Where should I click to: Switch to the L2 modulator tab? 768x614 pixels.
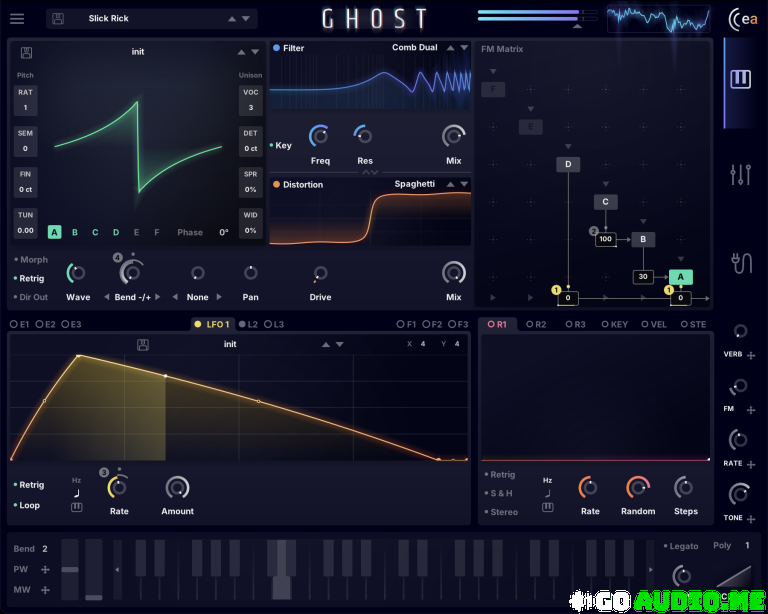248,324
